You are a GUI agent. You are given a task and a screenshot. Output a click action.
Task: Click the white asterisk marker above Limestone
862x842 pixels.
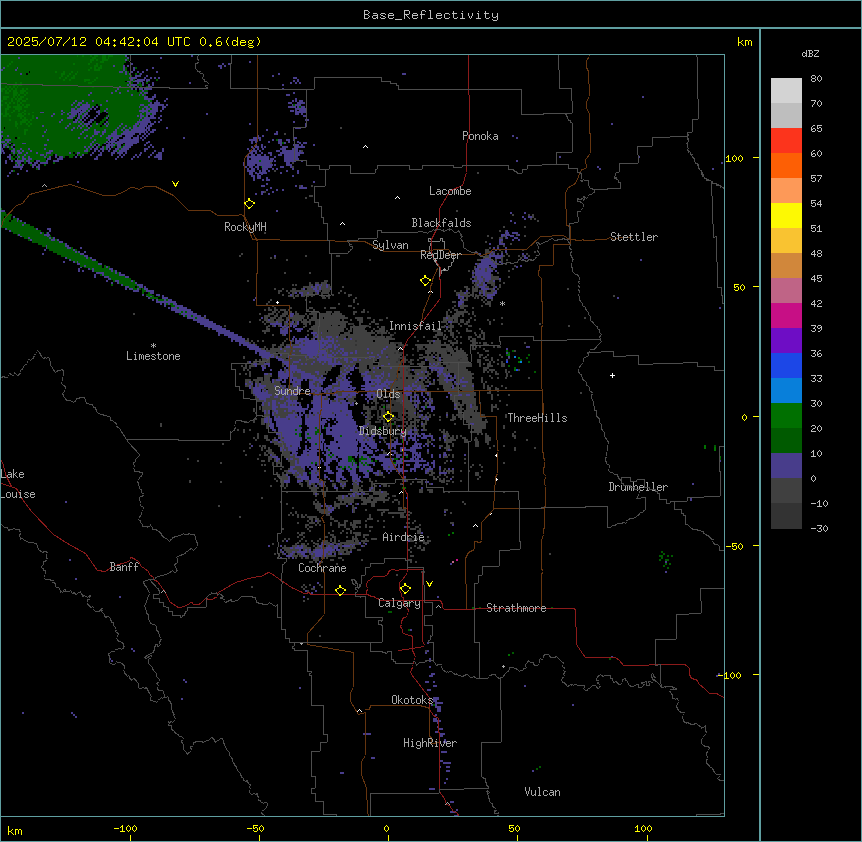153,346
